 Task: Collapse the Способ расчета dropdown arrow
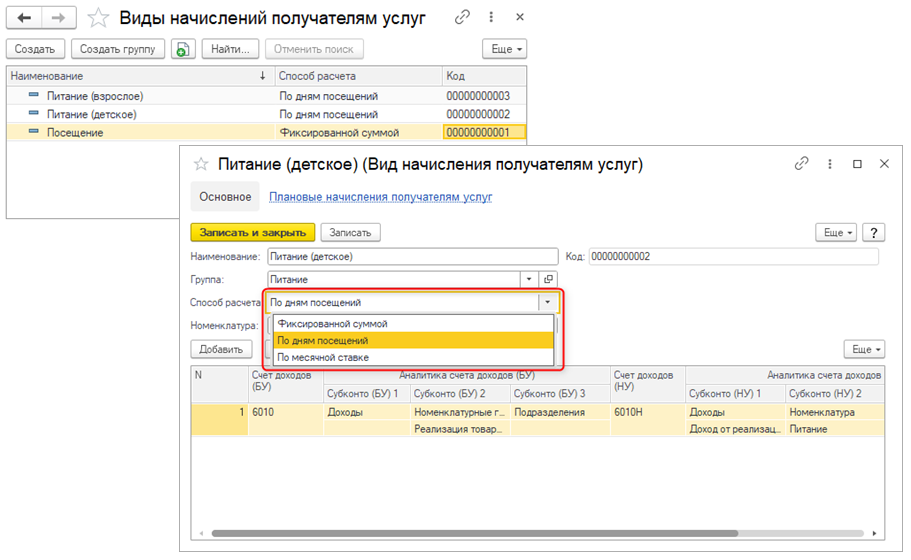(547, 302)
